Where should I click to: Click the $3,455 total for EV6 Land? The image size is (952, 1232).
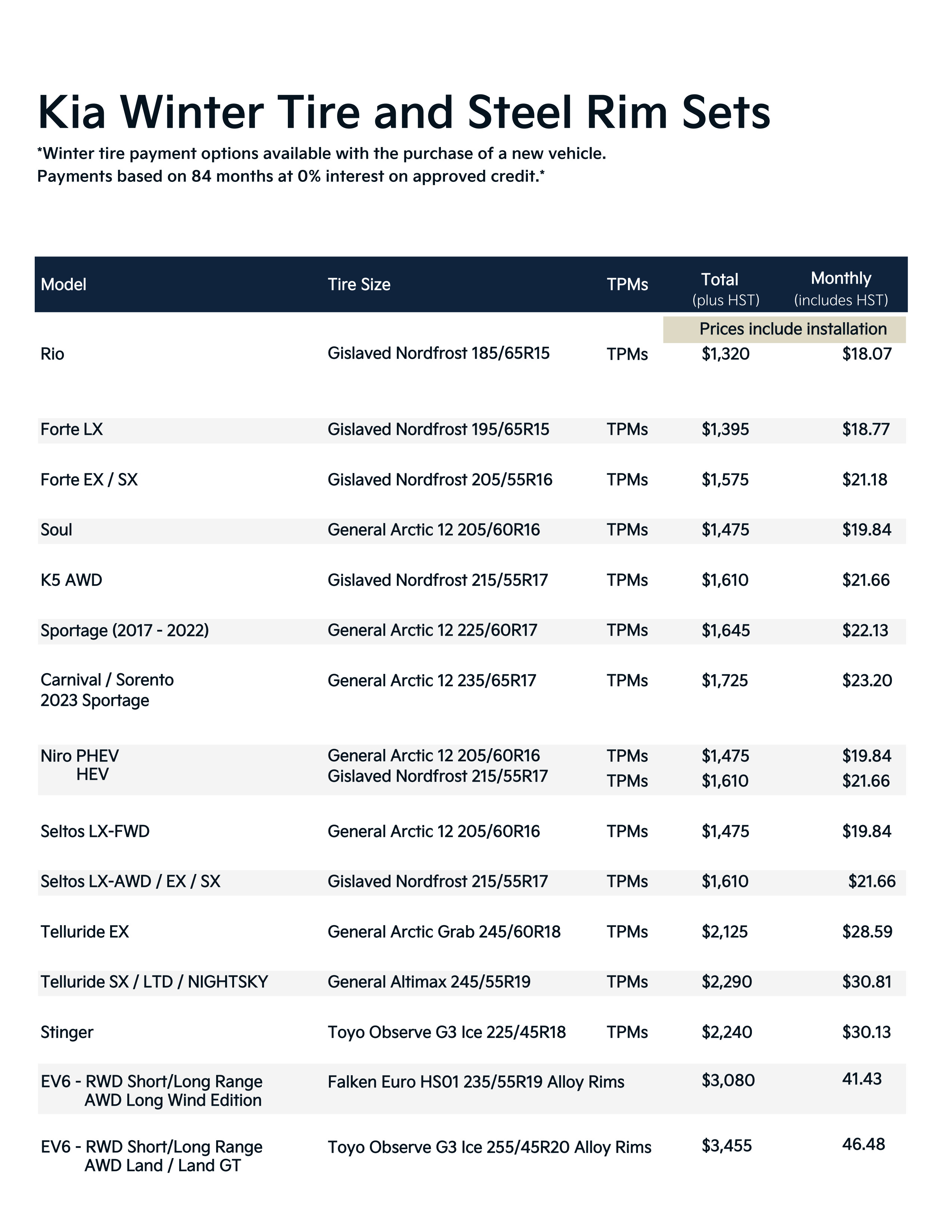[x=727, y=1146]
